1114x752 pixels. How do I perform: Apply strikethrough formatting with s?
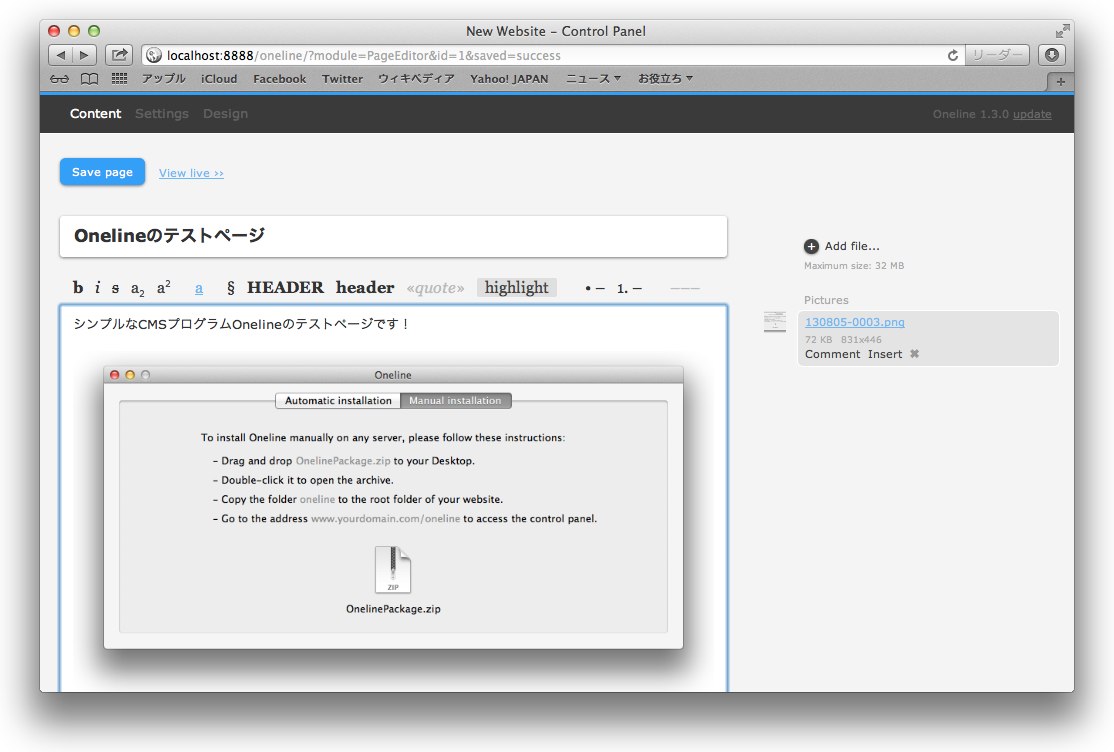tap(115, 288)
